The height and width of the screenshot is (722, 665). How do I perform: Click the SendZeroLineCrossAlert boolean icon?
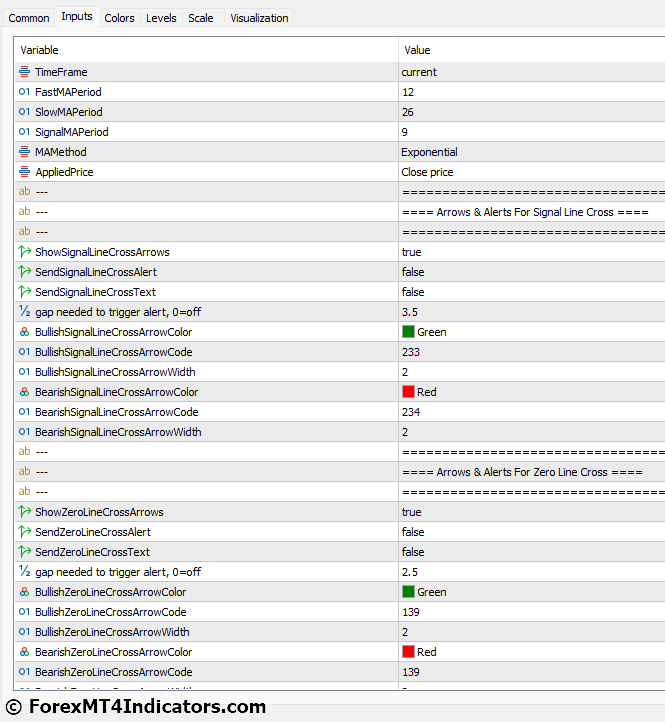[25, 532]
